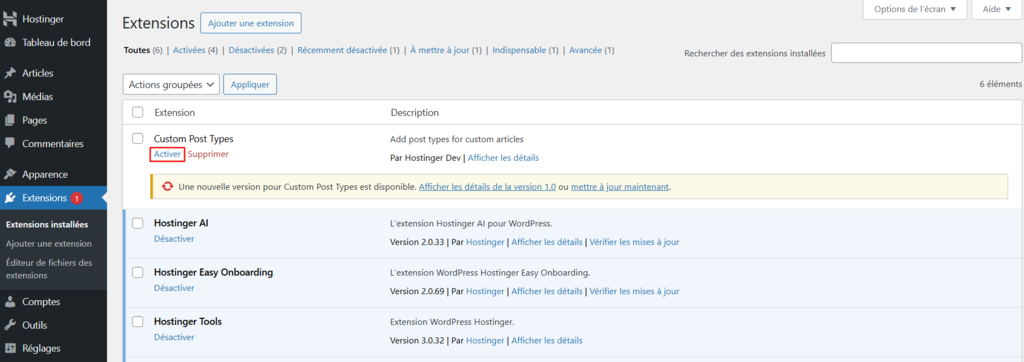
Task: Open Ajouter une extension submenu item
Action: pyautogui.click(x=49, y=244)
